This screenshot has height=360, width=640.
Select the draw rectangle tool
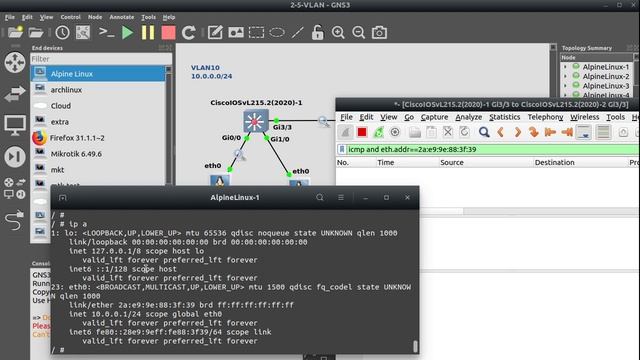(256, 32)
